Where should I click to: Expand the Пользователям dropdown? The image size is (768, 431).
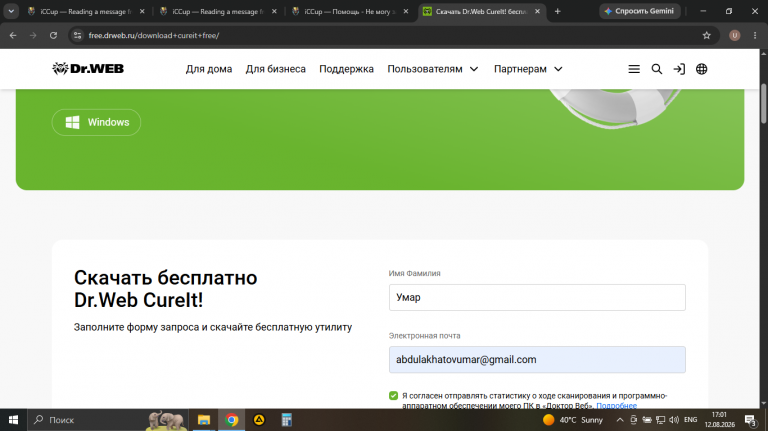coord(432,69)
